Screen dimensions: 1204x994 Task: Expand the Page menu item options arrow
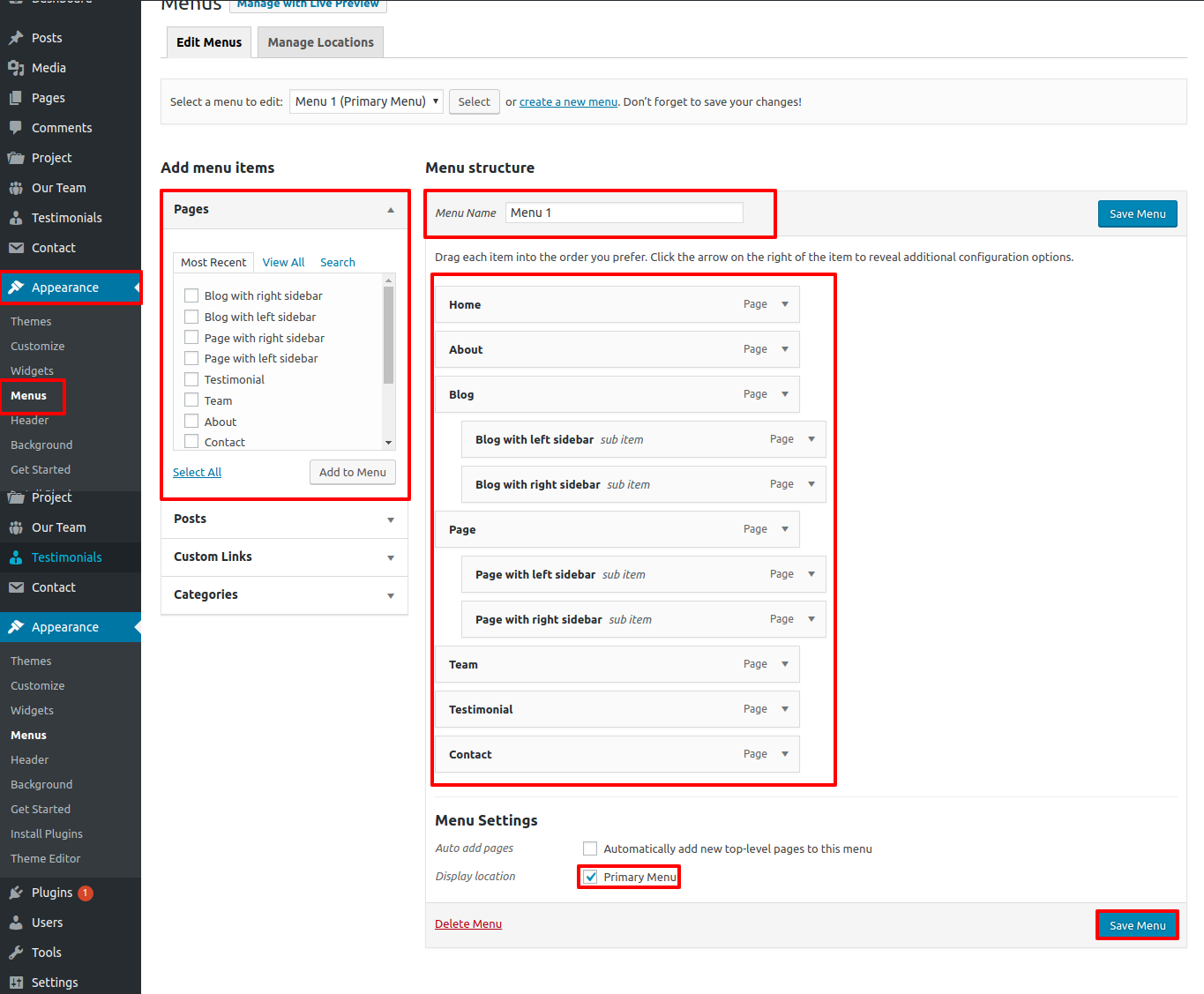tap(785, 529)
